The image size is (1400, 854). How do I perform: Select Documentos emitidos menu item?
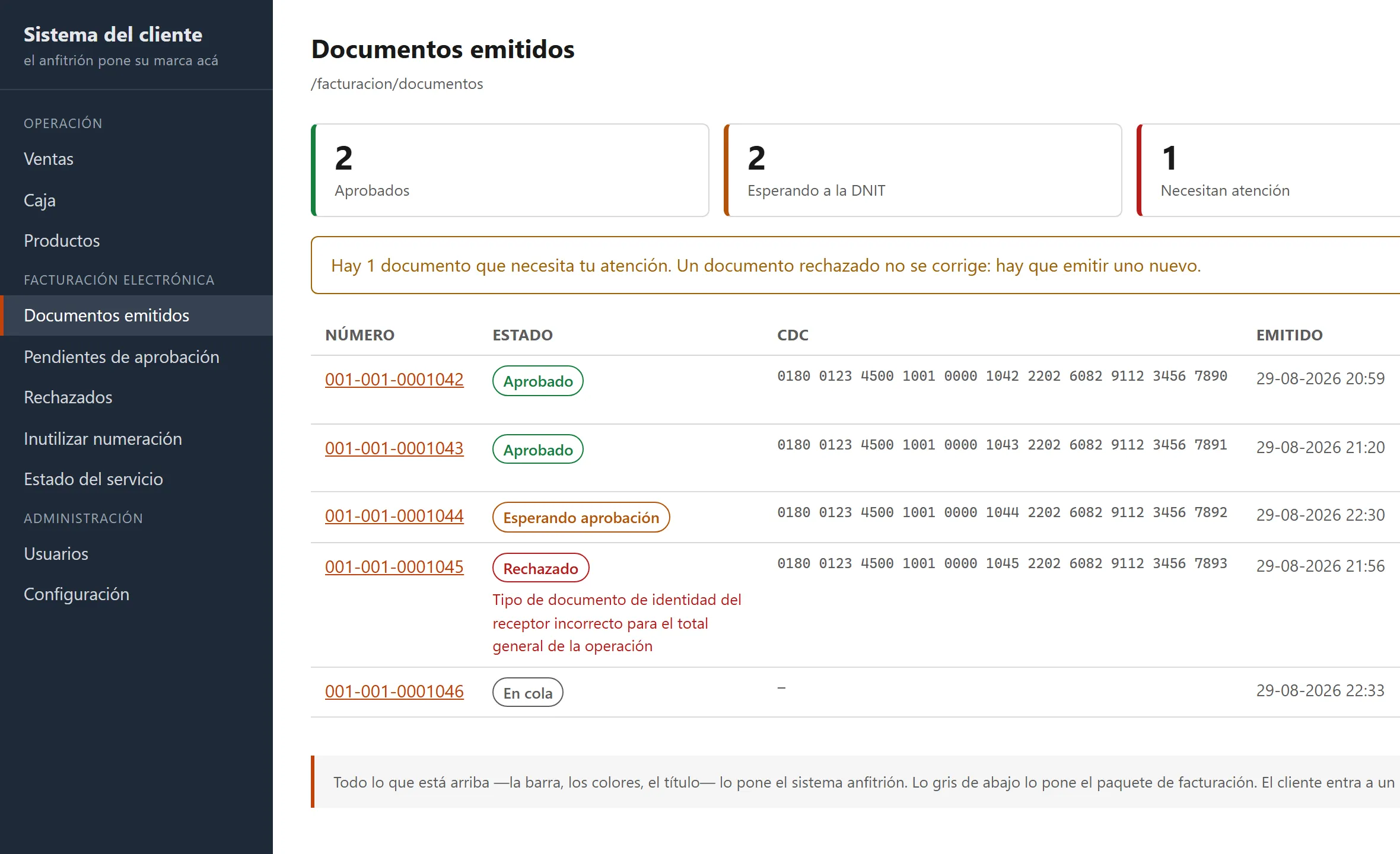click(x=136, y=316)
